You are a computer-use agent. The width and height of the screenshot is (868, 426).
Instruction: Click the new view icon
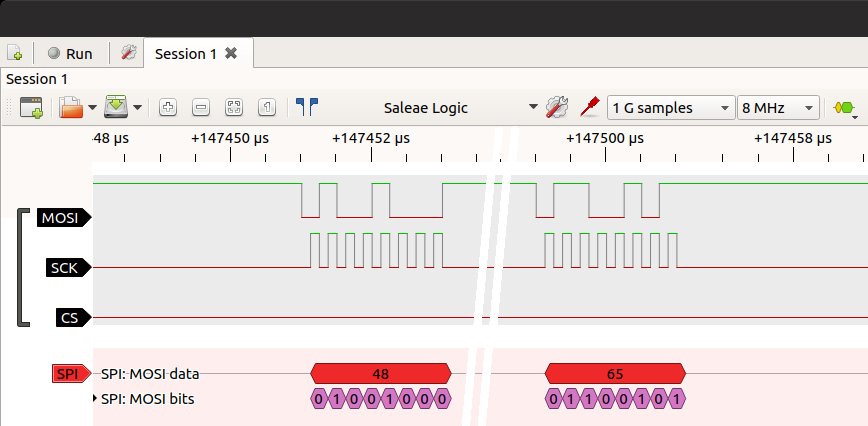(31, 108)
